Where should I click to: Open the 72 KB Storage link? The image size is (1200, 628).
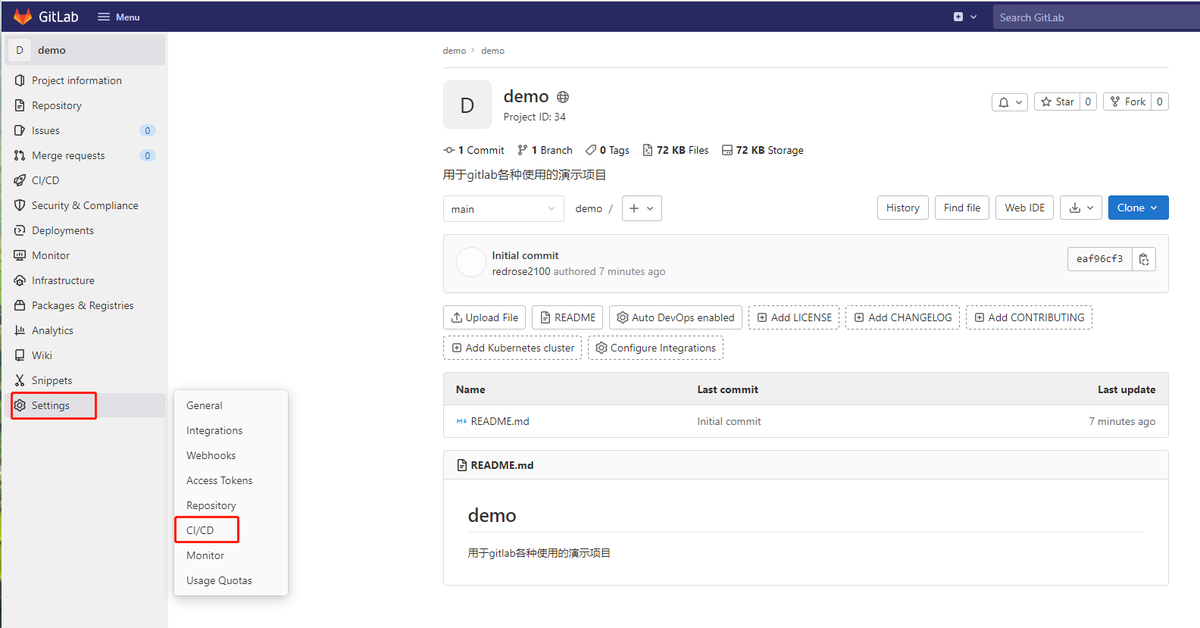(762, 150)
